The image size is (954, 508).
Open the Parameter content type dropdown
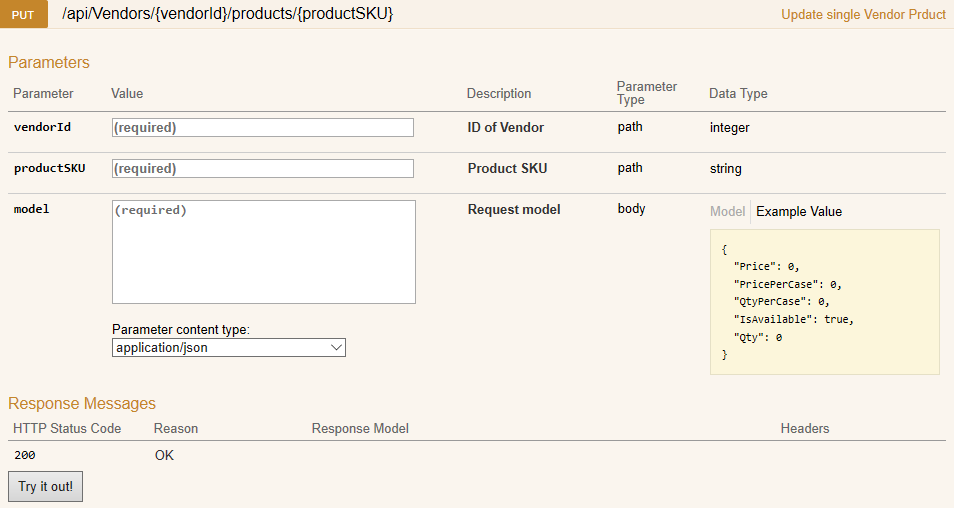coord(229,347)
